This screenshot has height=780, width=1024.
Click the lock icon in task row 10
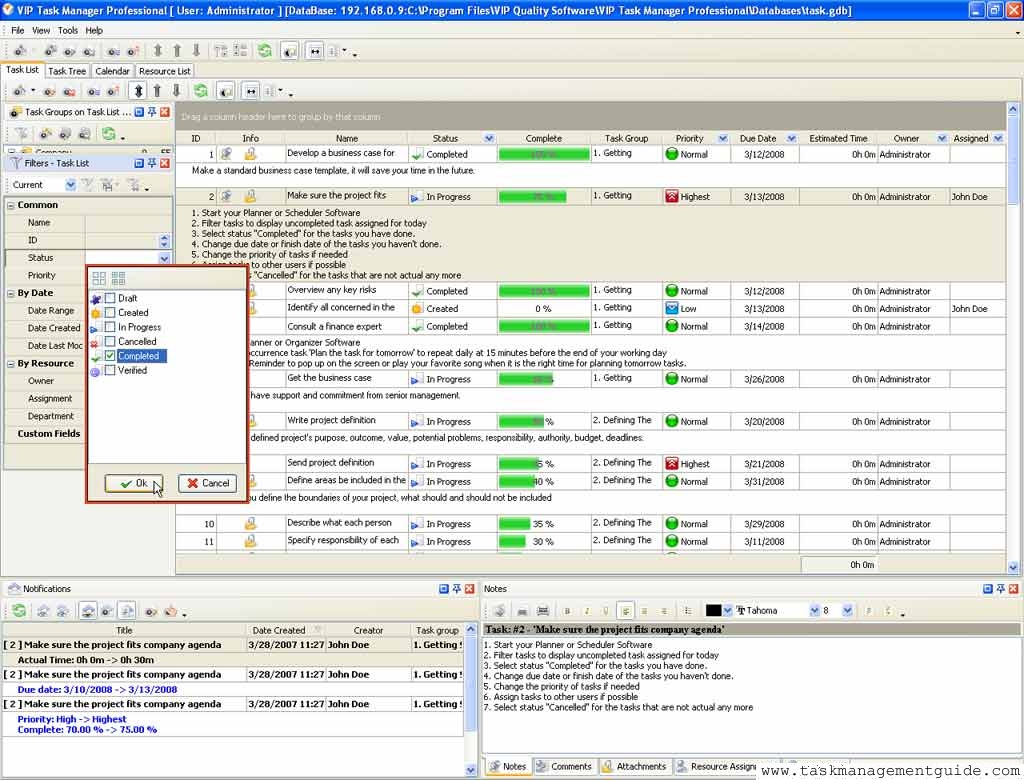pos(250,523)
